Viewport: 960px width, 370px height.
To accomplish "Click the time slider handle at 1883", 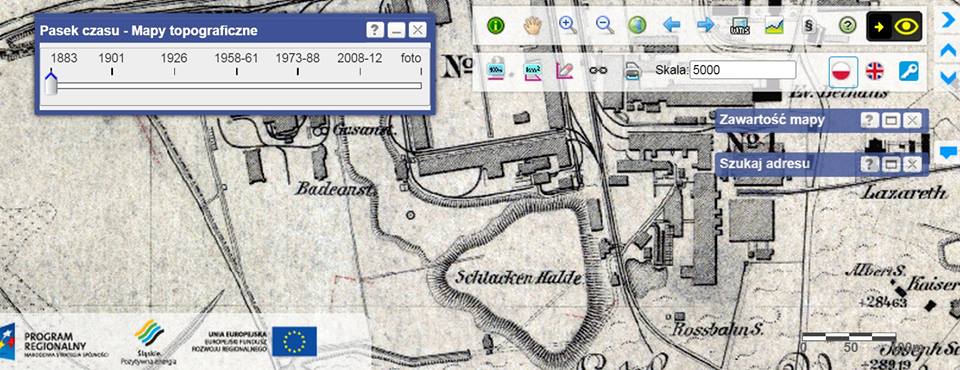I will pos(51,83).
